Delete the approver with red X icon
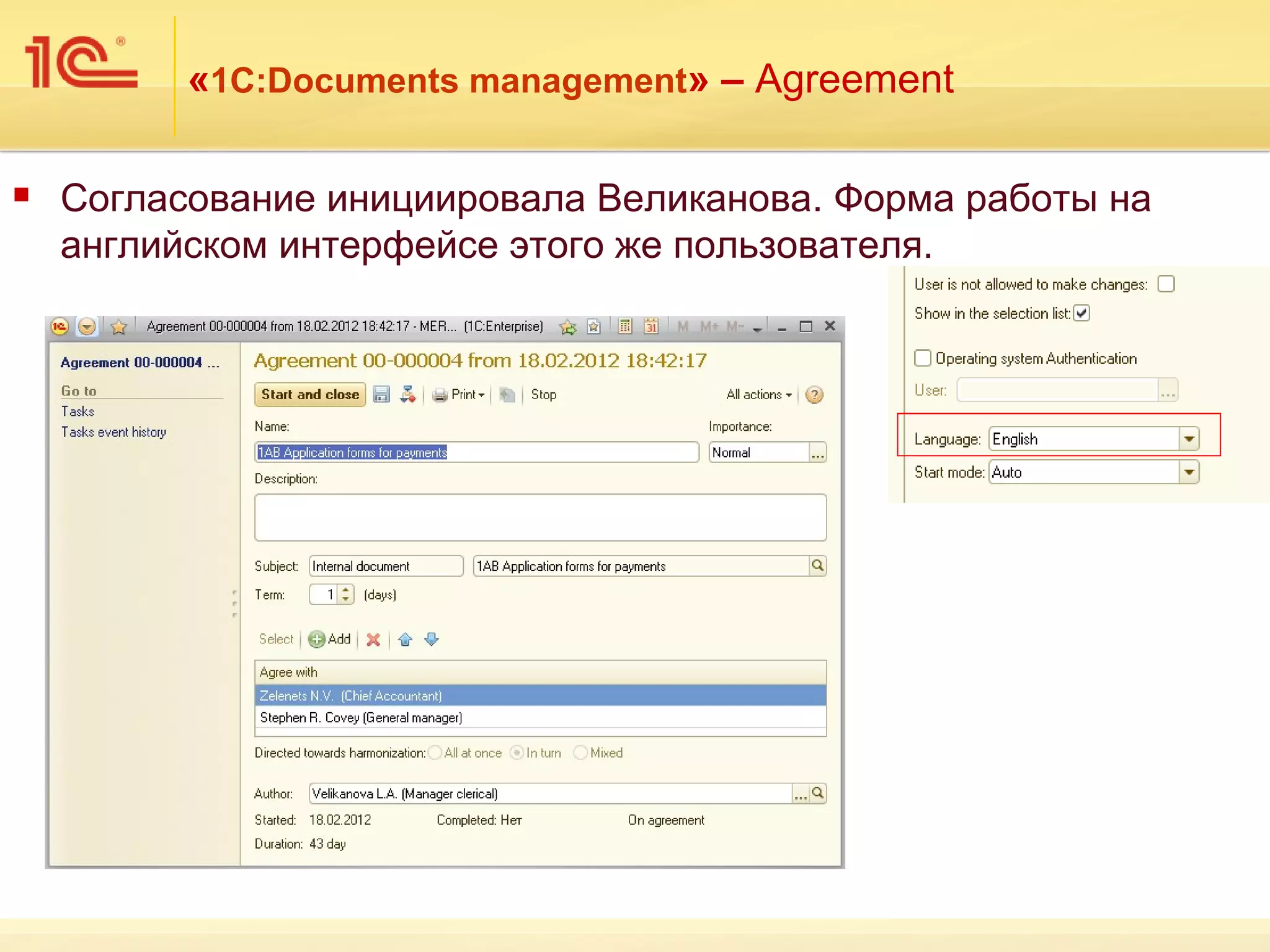 pyautogui.click(x=373, y=640)
